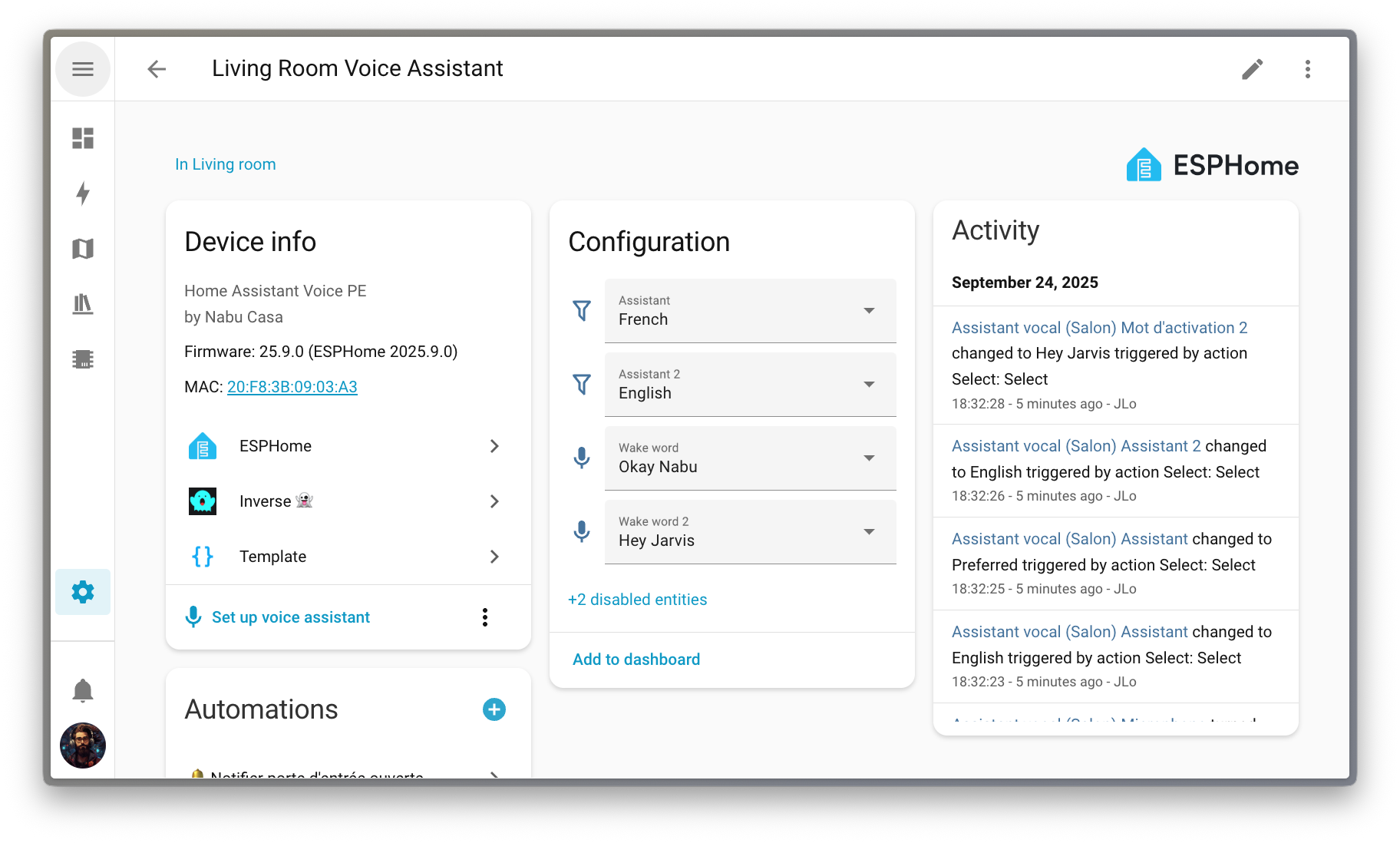Click Add to dashboard
This screenshot has height=843, width=1400.
tap(636, 659)
